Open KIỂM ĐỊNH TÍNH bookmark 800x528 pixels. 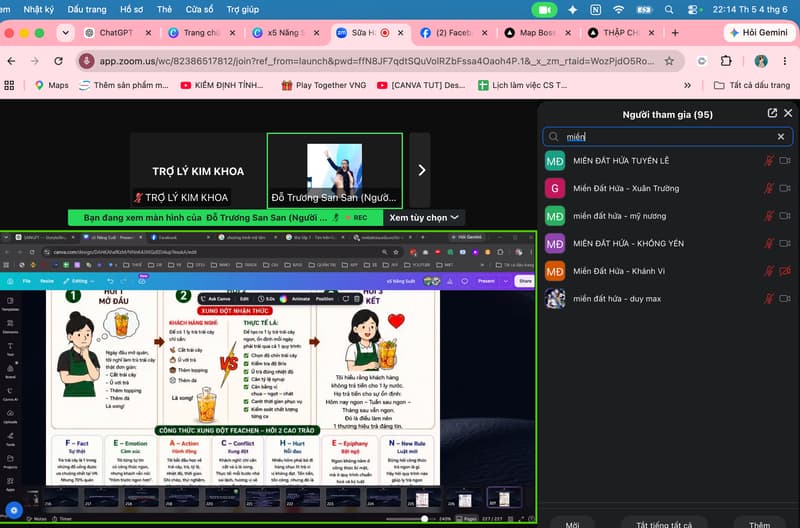pos(222,85)
